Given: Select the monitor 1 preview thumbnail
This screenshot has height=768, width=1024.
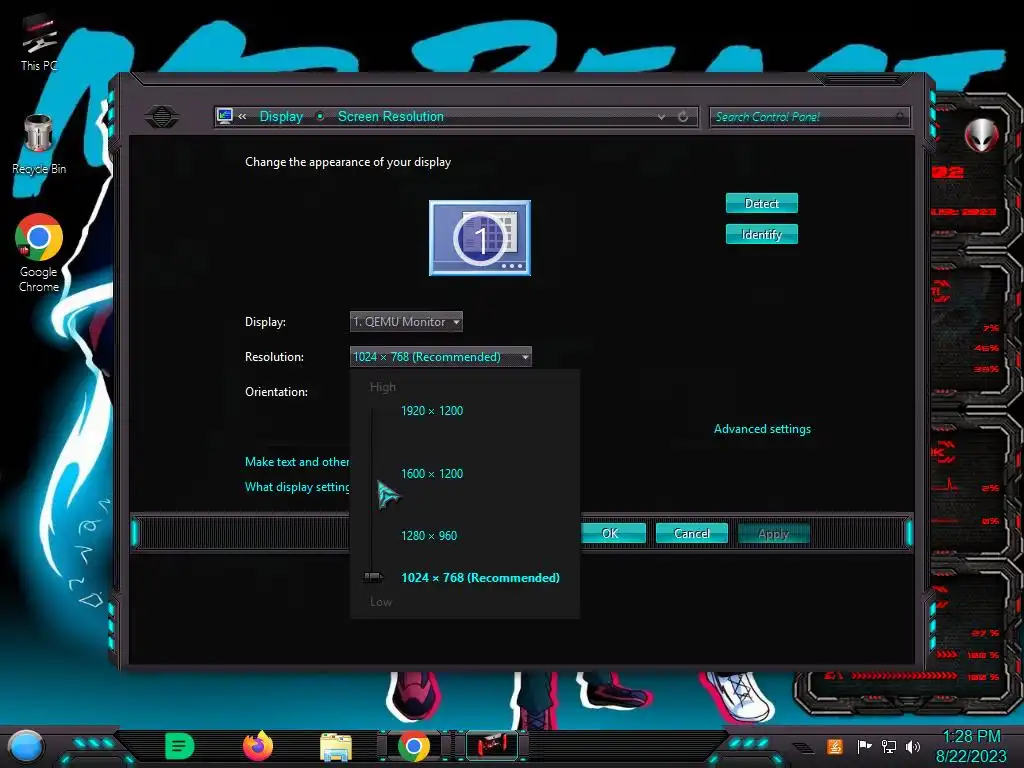Looking at the screenshot, I should point(479,238).
